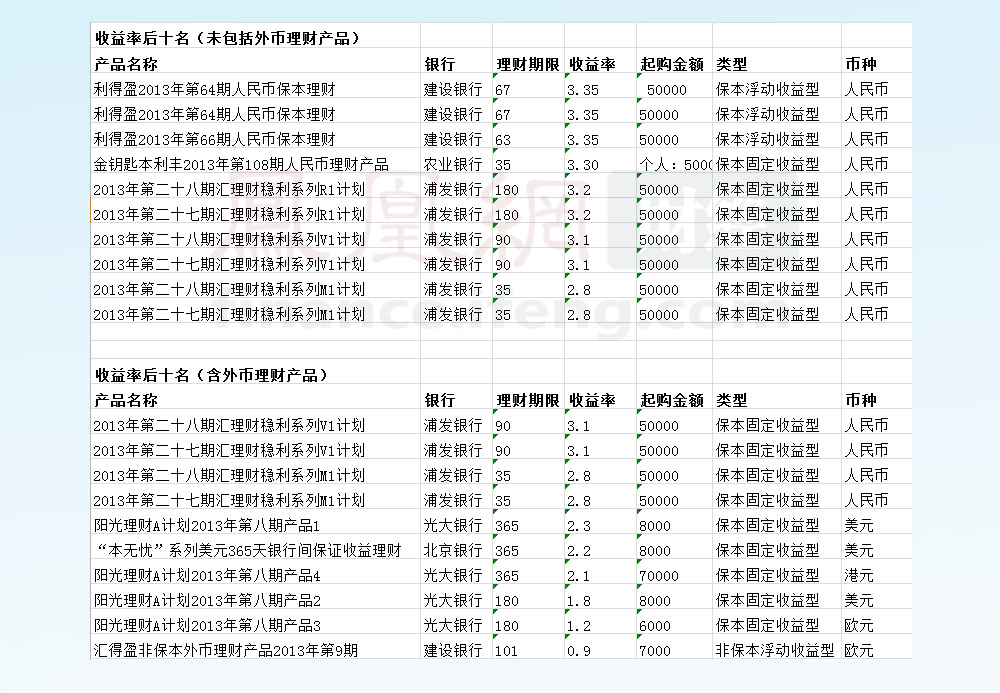This screenshot has height=693, width=1000.
Task: Click the title '收益率后十名（含外币理财产品）'
Action: click(x=212, y=375)
